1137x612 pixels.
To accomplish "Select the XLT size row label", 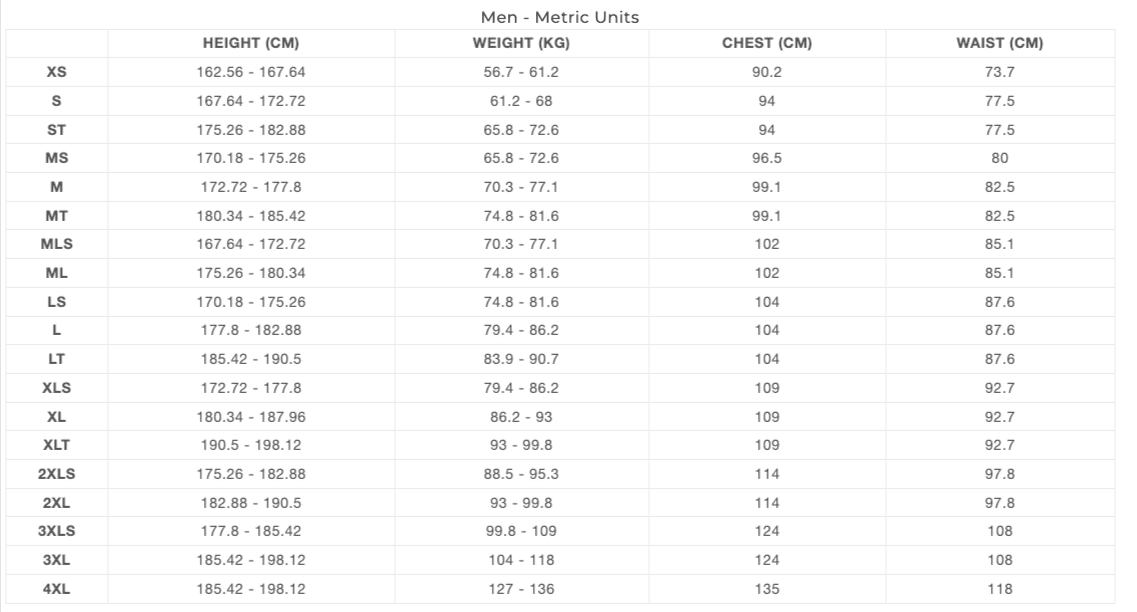I will (x=57, y=444).
